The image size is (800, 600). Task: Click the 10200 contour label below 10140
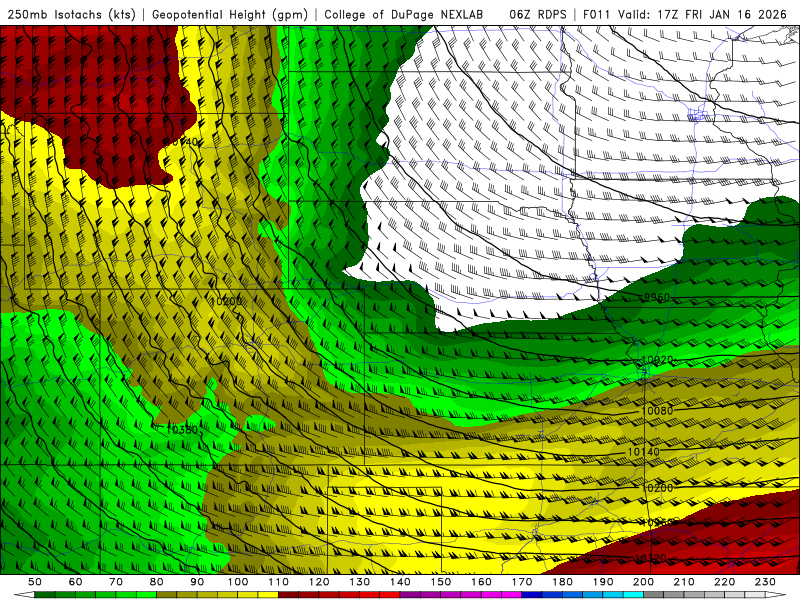pyautogui.click(x=657, y=488)
